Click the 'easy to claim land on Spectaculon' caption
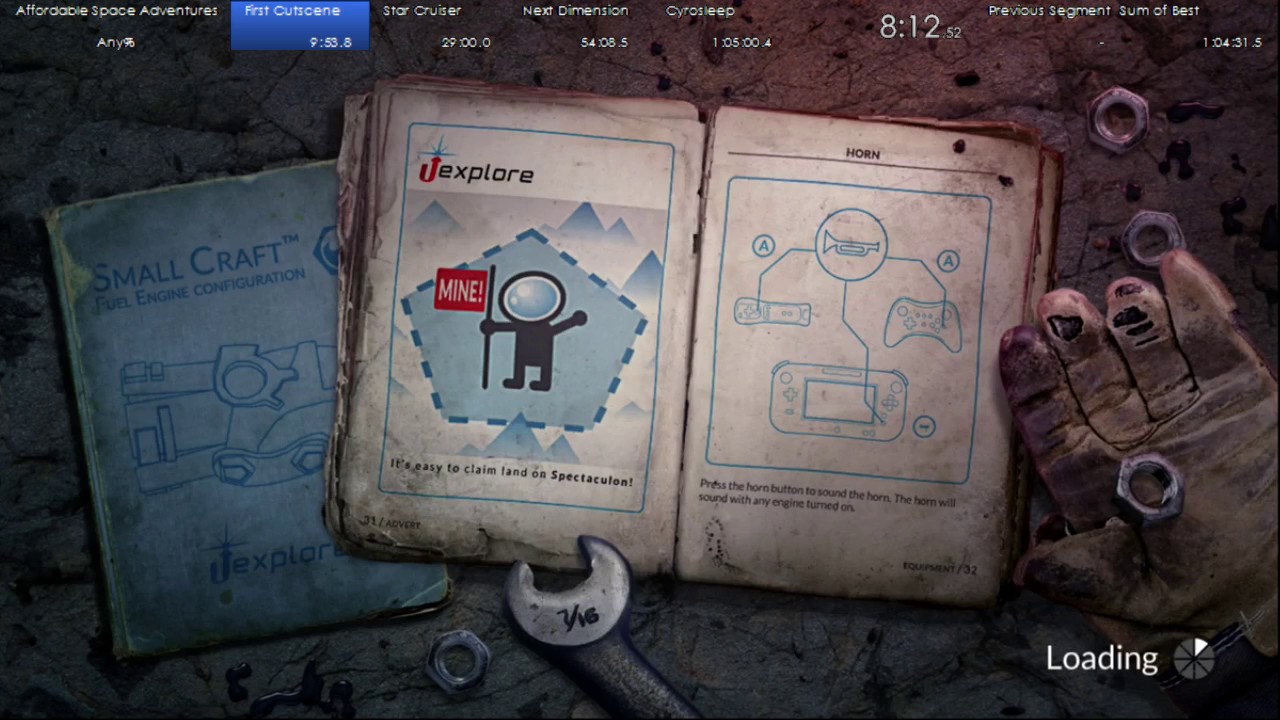Image resolution: width=1280 pixels, height=720 pixels. [x=511, y=472]
